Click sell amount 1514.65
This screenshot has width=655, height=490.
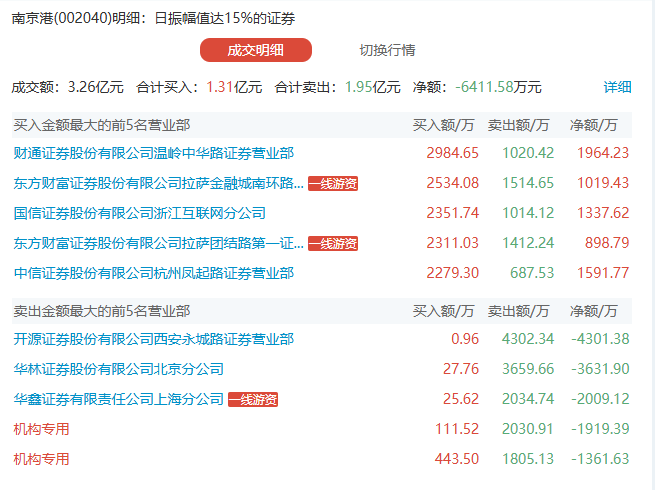[528, 183]
